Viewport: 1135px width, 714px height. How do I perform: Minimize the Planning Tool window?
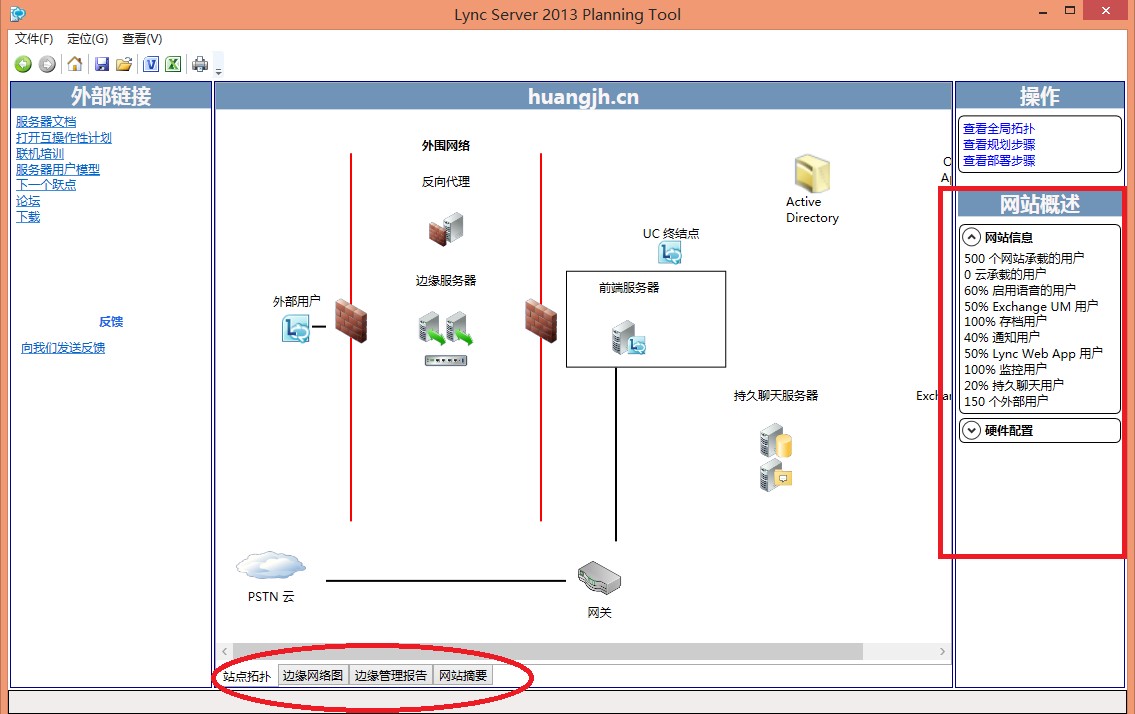[1043, 12]
